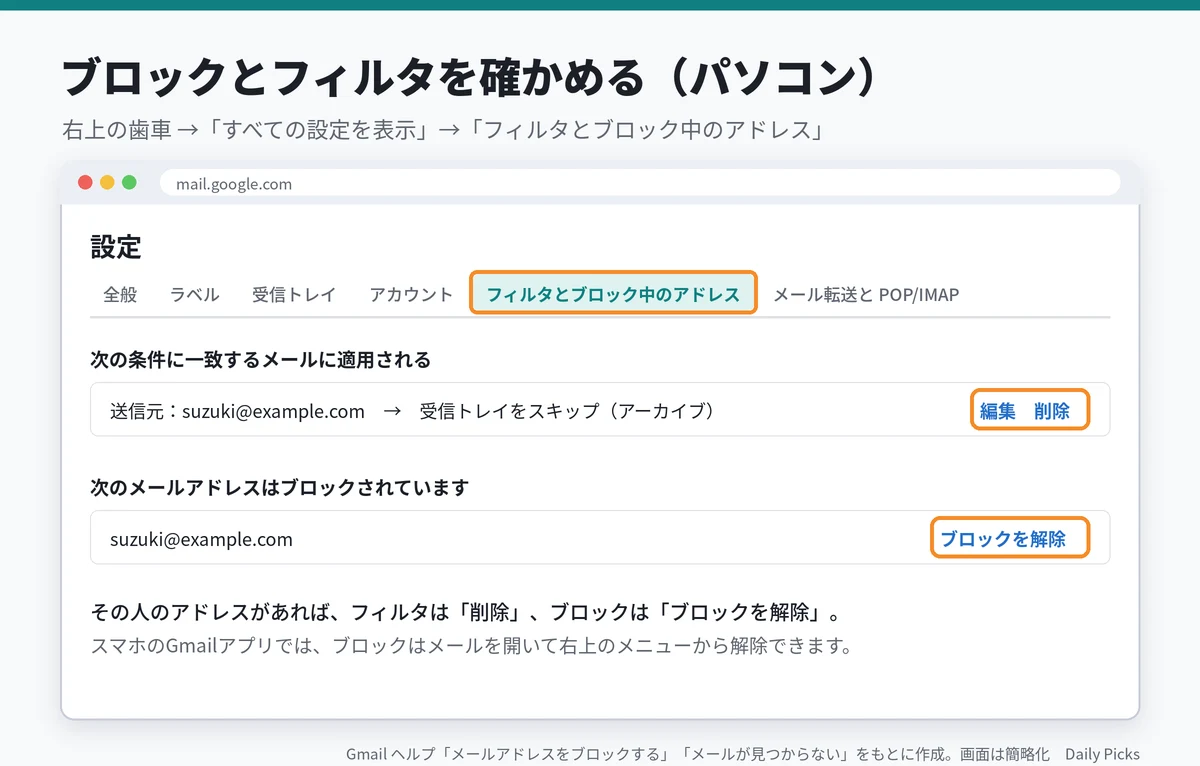This screenshot has width=1200, height=766.
Task: Click the yellow minimize window dot
Action: click(107, 183)
